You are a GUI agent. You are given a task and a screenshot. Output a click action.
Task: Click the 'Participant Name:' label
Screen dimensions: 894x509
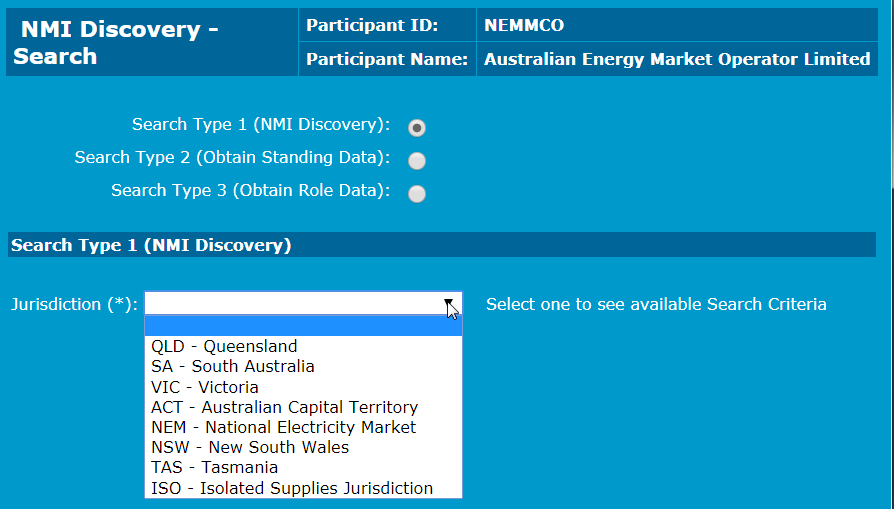coord(387,59)
